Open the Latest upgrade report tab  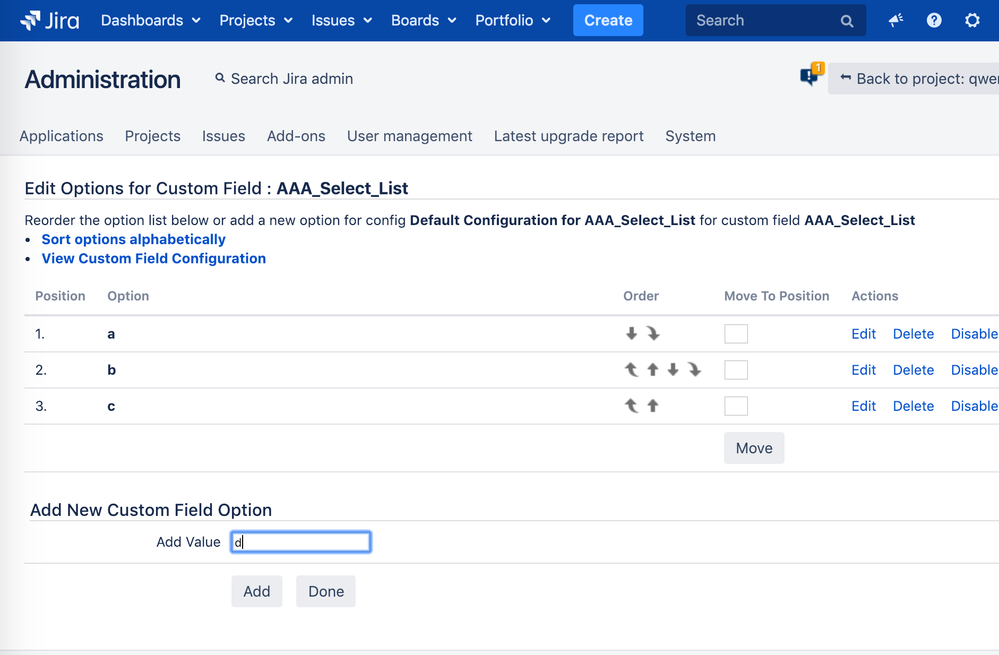tap(569, 136)
